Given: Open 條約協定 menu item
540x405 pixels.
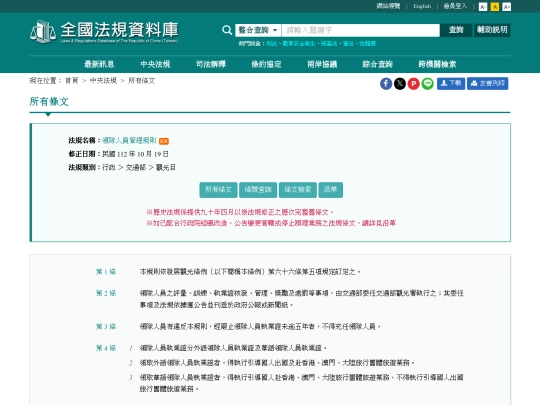Looking at the screenshot, I should pos(266,64).
